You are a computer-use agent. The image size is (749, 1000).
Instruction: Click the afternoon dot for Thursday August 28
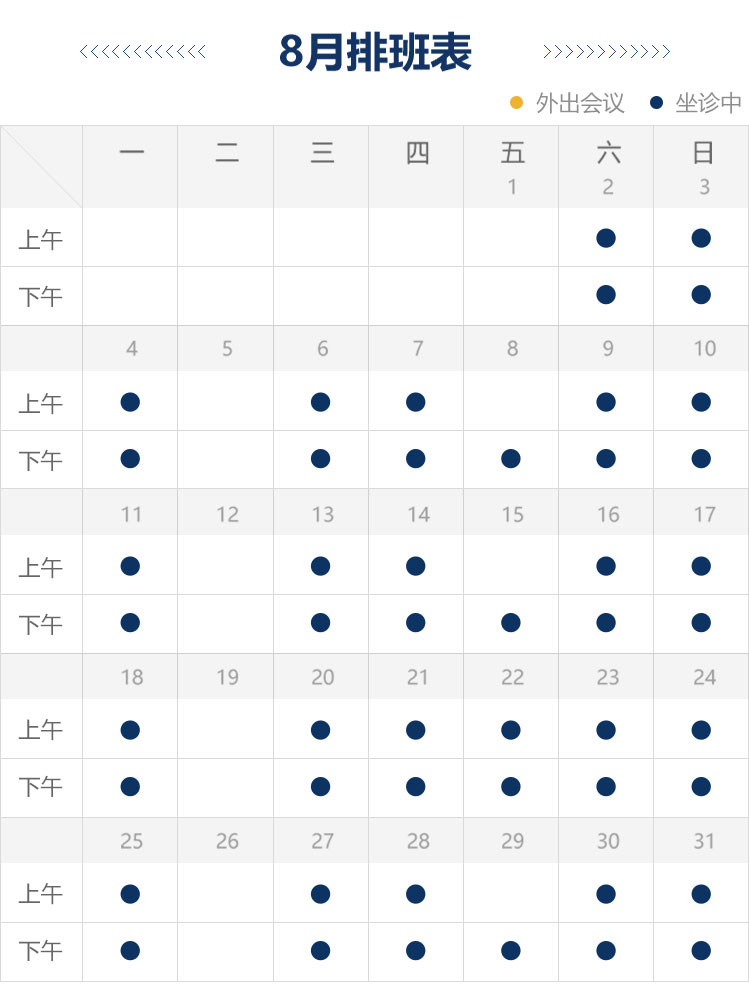pos(416,950)
